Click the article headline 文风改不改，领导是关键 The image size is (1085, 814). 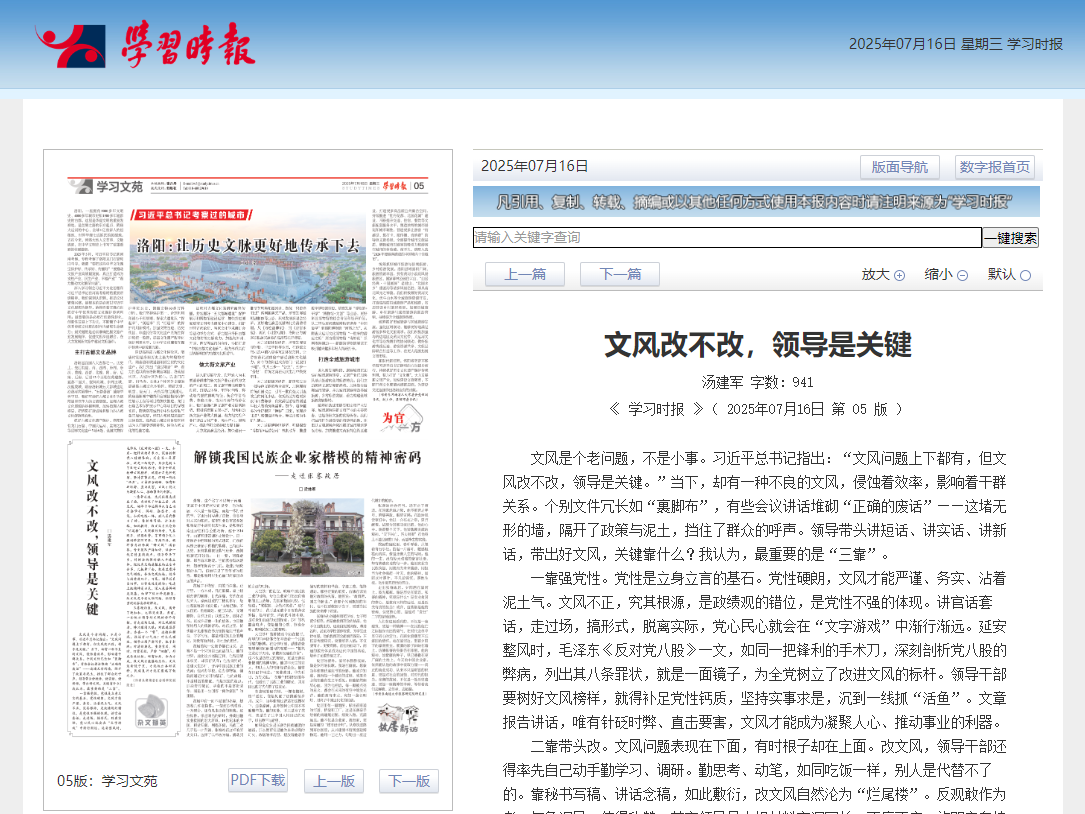click(758, 345)
